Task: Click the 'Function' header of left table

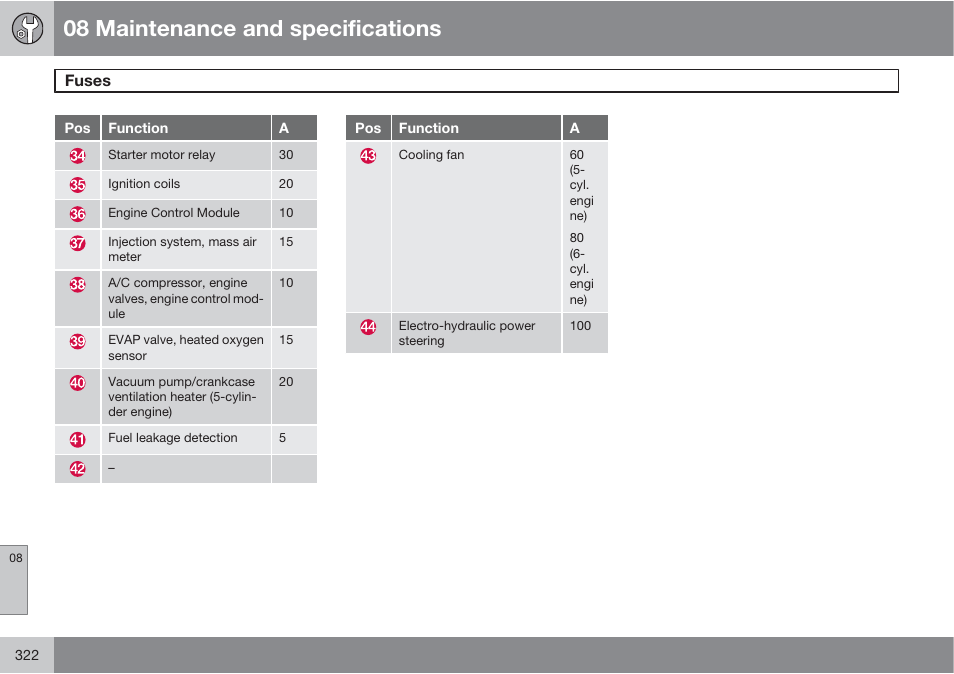Action: (138, 128)
